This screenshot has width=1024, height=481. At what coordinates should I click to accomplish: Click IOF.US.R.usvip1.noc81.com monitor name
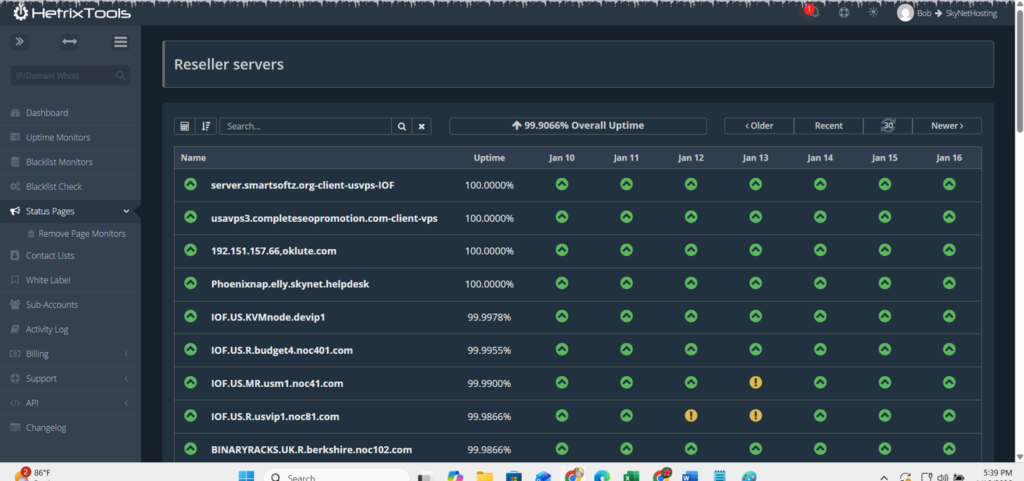coord(275,417)
